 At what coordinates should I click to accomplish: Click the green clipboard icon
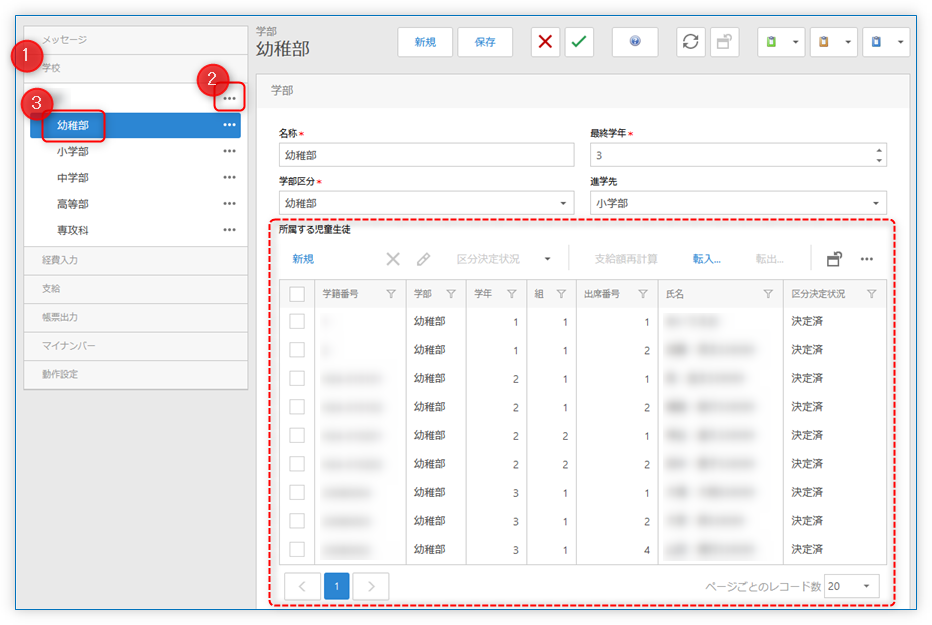(772, 42)
